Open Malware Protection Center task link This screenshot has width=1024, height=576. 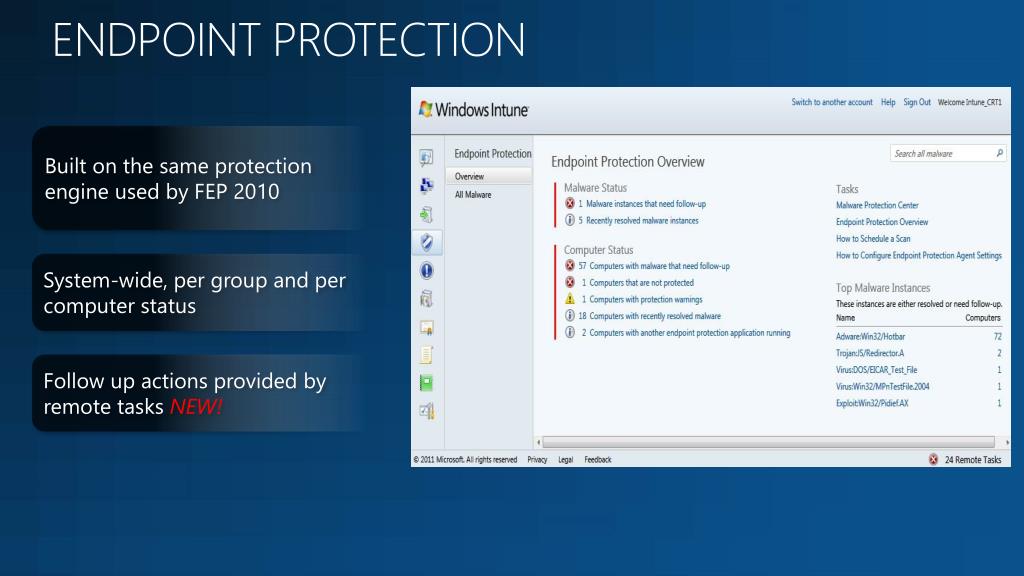[x=877, y=205]
